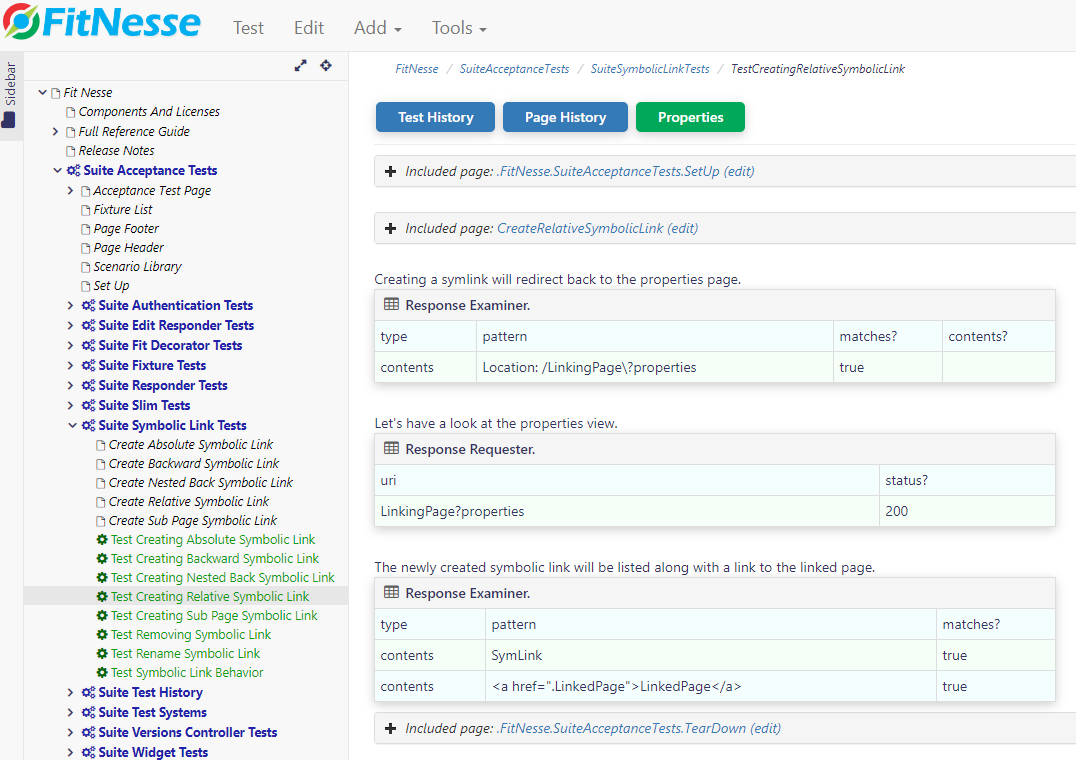1076x760 pixels.
Task: Open Suite Versions Controller Tests
Action: click(x=187, y=733)
